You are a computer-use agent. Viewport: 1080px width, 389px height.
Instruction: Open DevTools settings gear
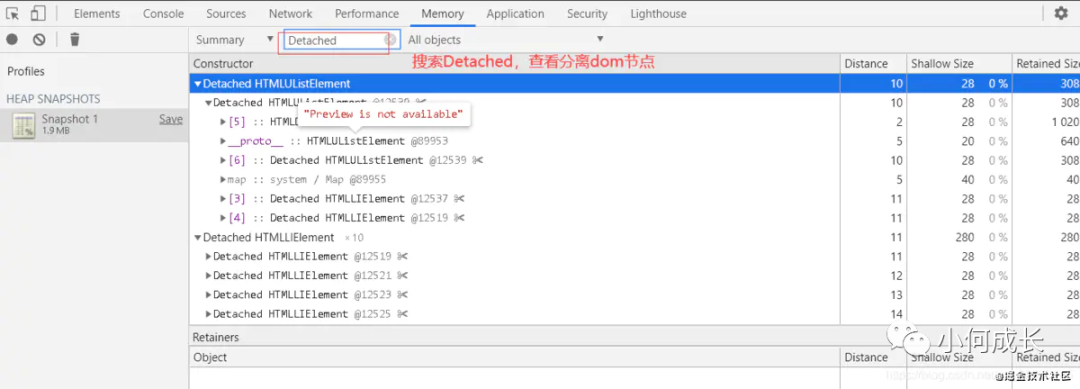(x=1061, y=13)
